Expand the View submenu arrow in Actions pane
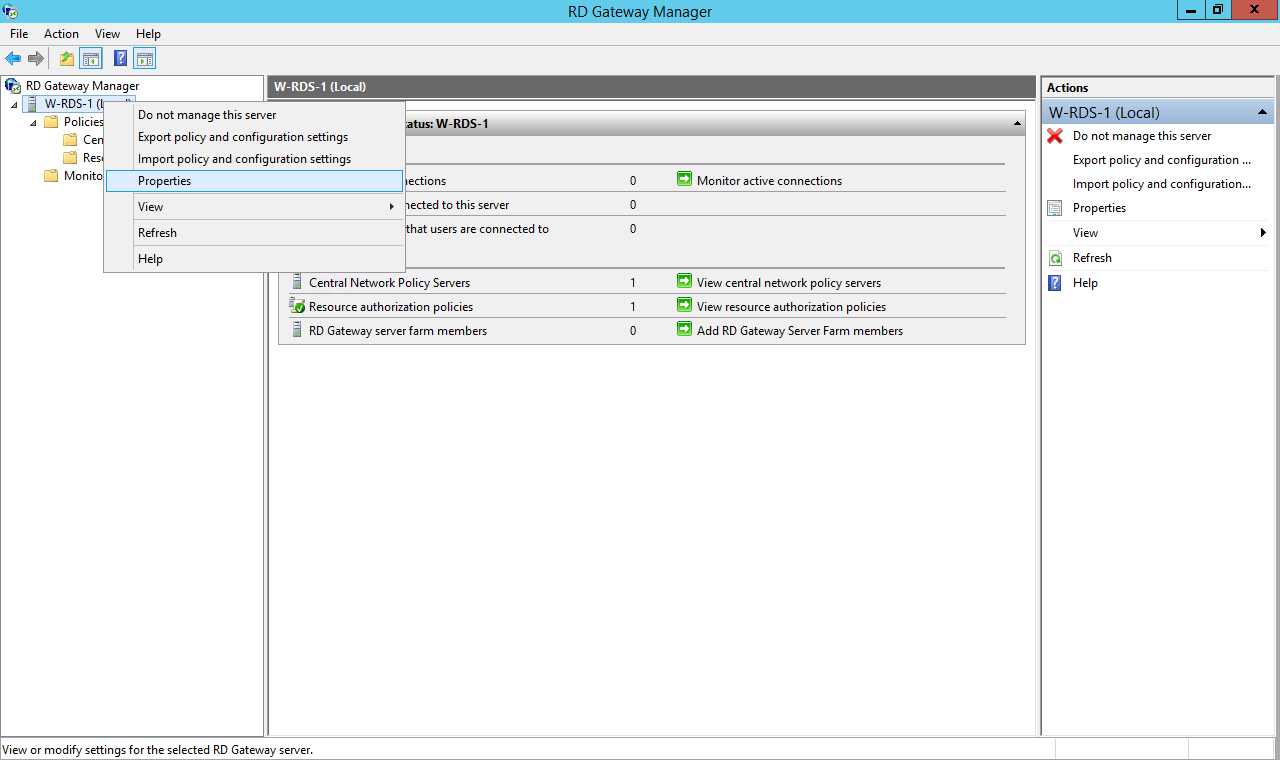This screenshot has width=1280, height=760. pos(1263,233)
